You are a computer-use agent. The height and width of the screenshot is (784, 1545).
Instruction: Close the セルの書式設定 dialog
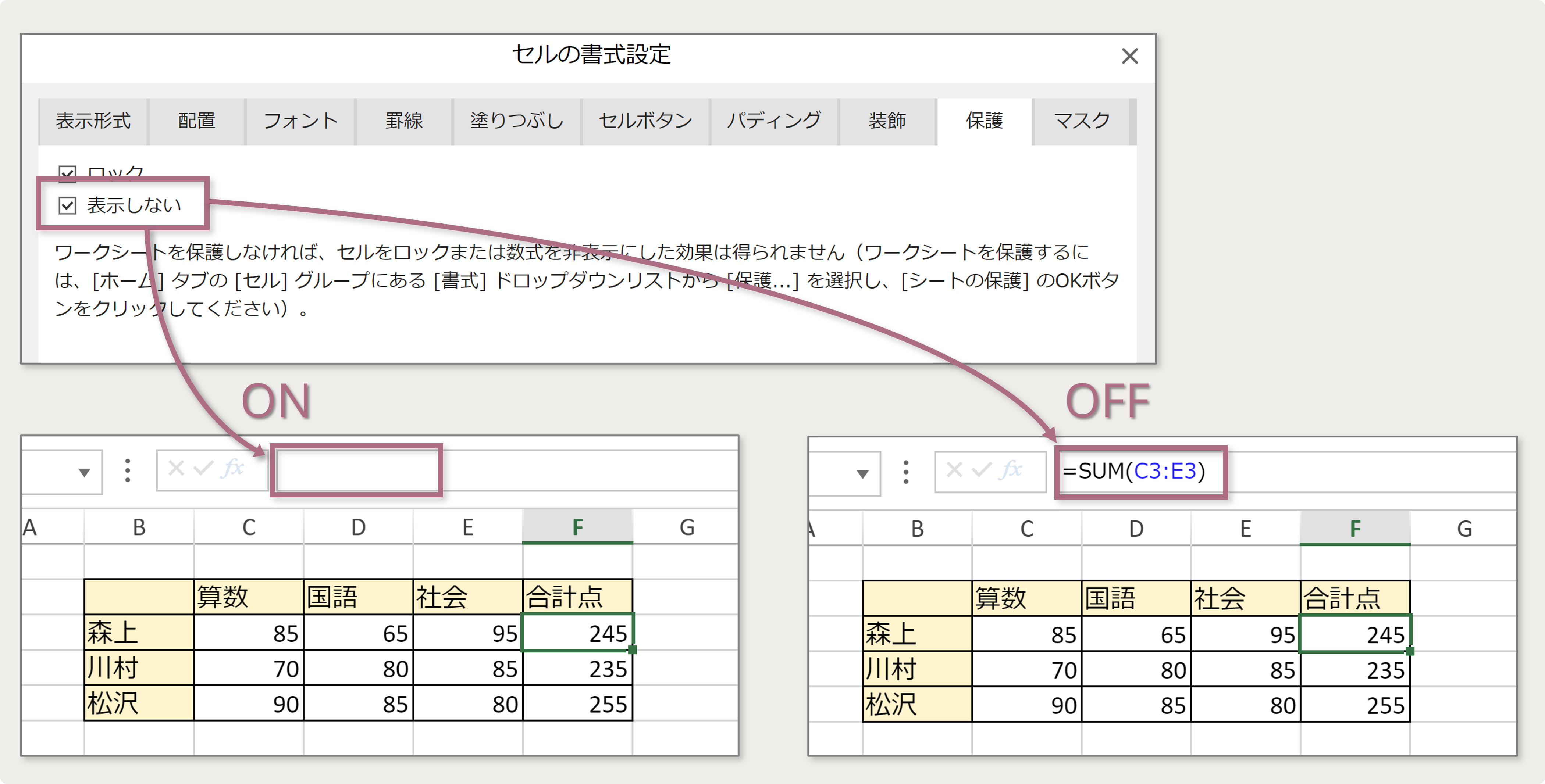point(1129,56)
